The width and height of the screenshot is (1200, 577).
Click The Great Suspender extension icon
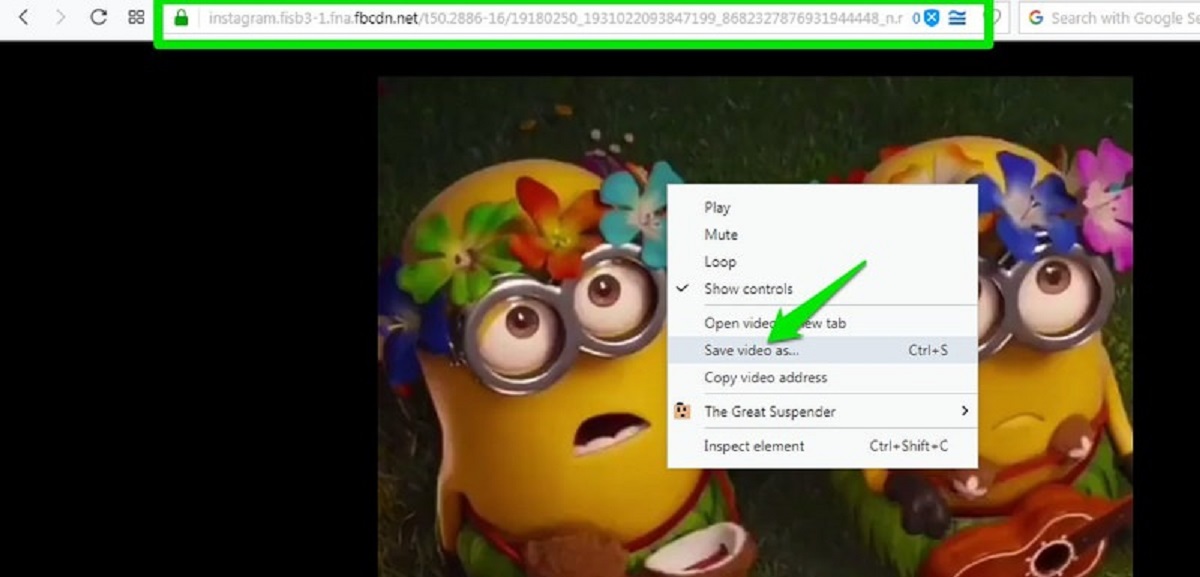tap(683, 411)
